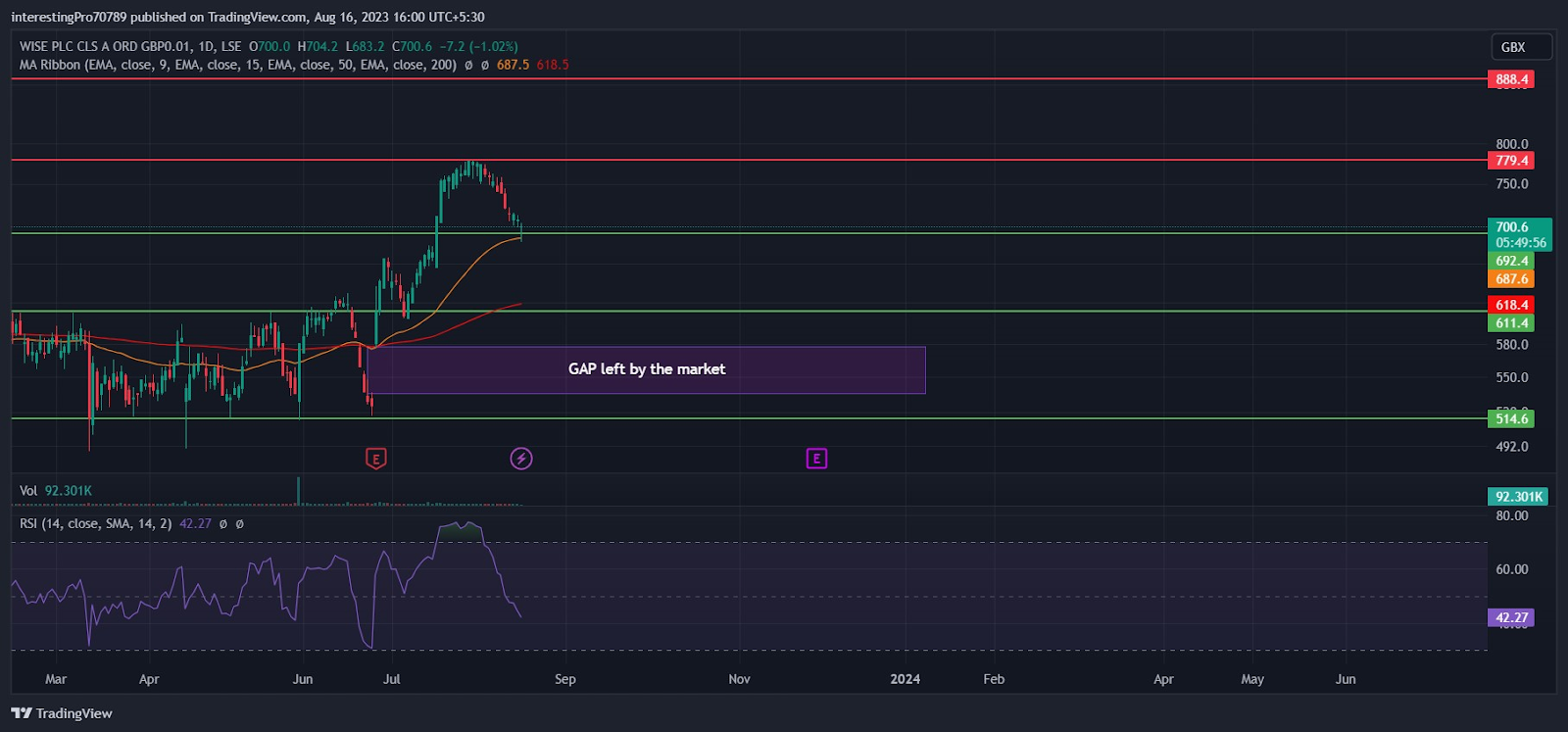
Task: Click the 800.0 price scale tick
Action: (x=1512, y=144)
